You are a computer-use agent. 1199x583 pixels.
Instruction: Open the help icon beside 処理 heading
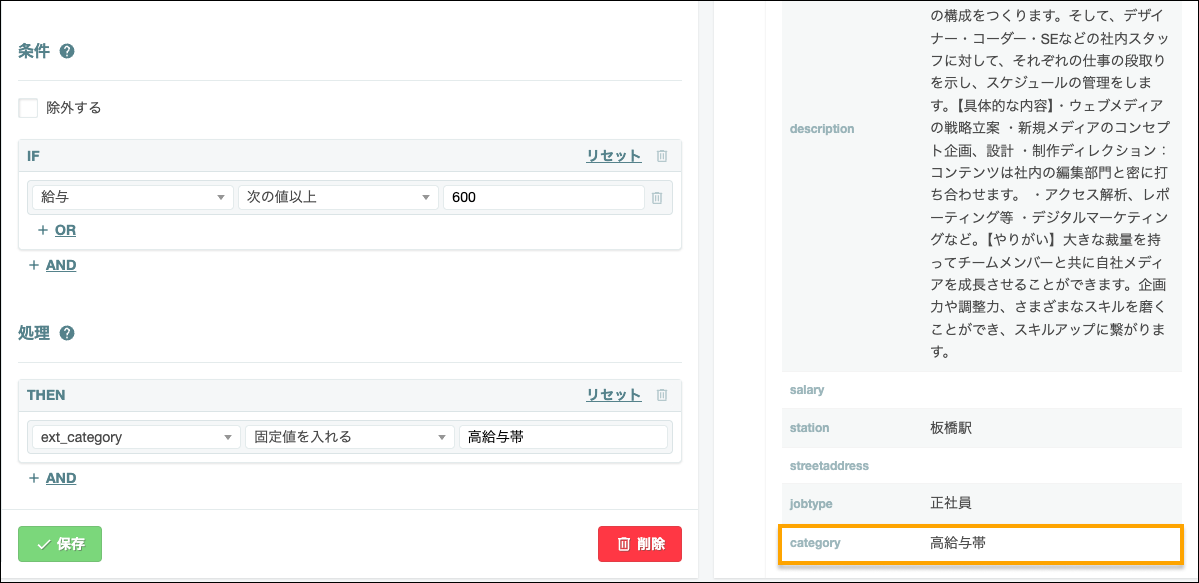click(68, 333)
